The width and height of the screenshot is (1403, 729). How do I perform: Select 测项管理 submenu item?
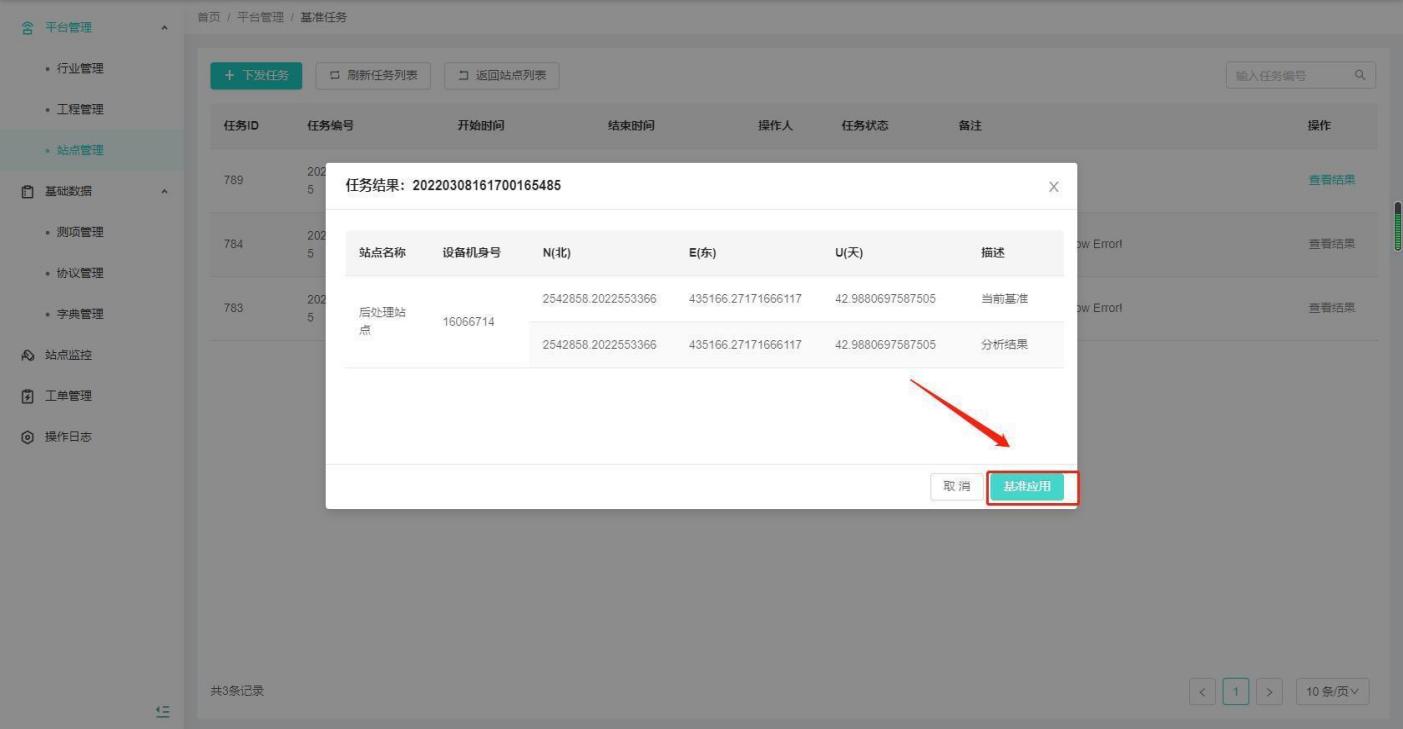click(80, 232)
